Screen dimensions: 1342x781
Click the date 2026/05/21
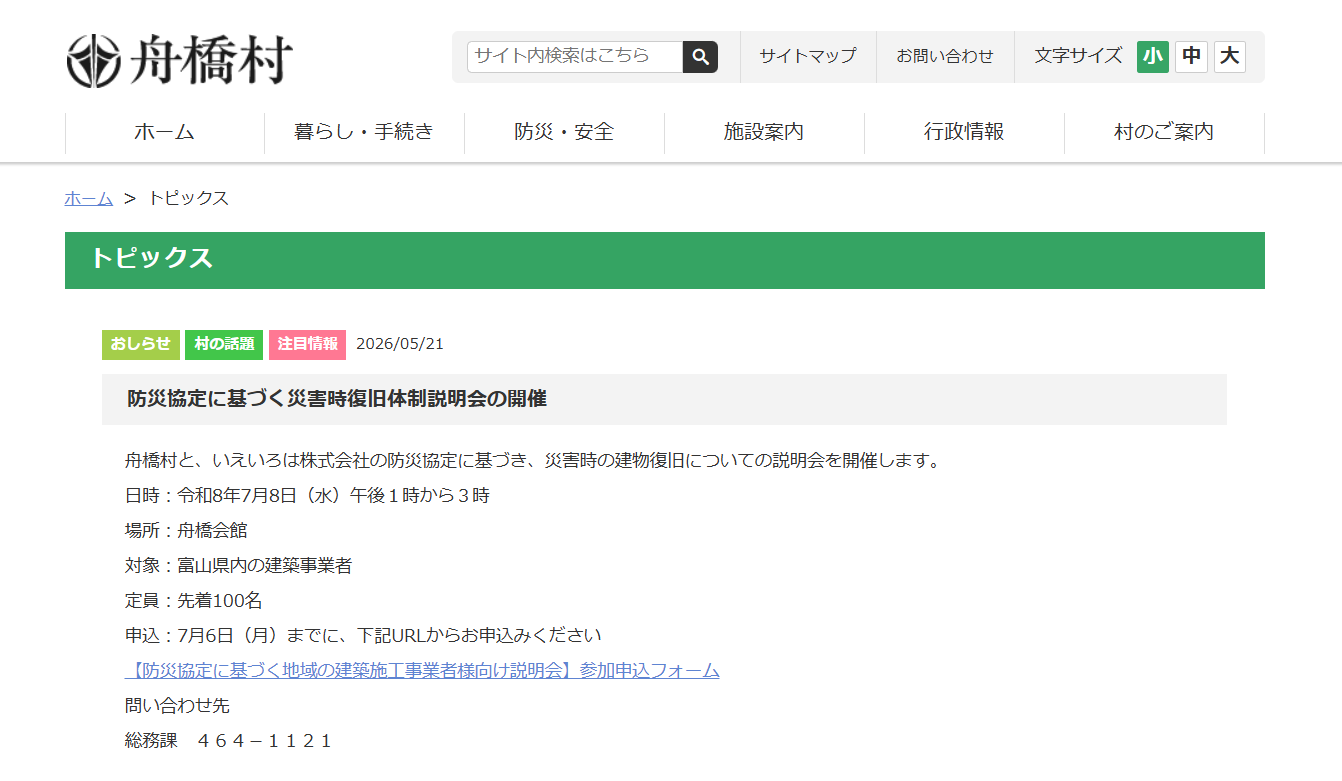(400, 344)
